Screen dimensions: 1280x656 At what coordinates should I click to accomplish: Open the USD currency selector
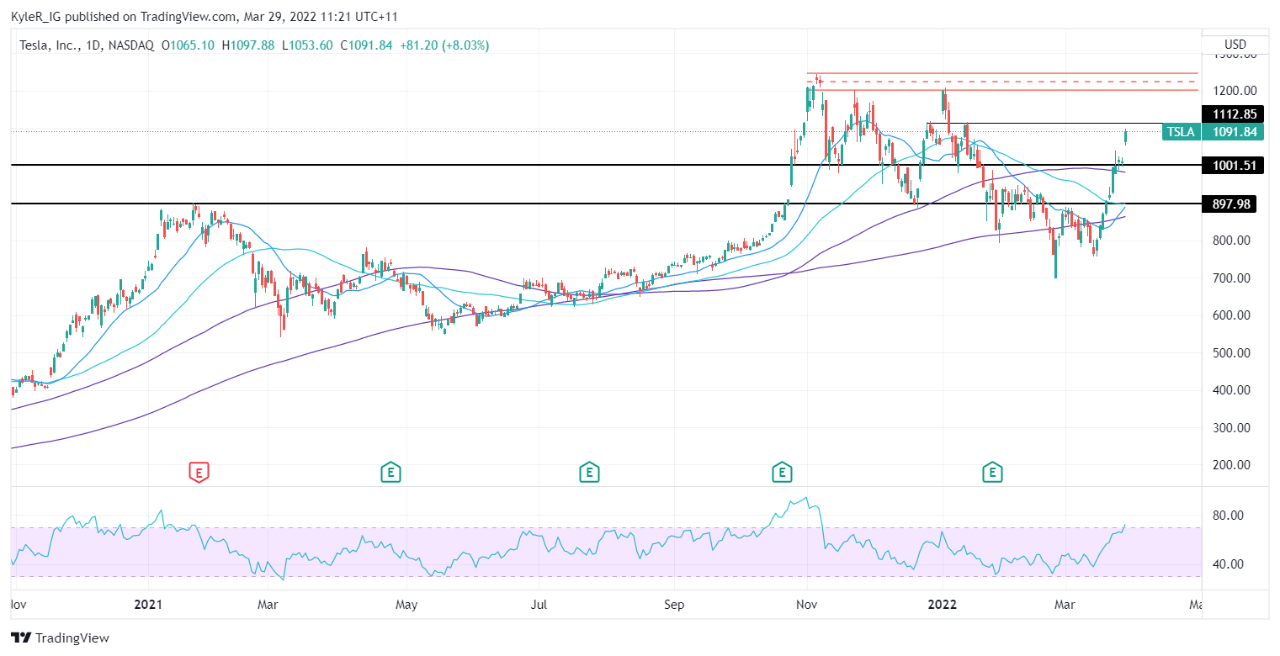click(x=1235, y=44)
